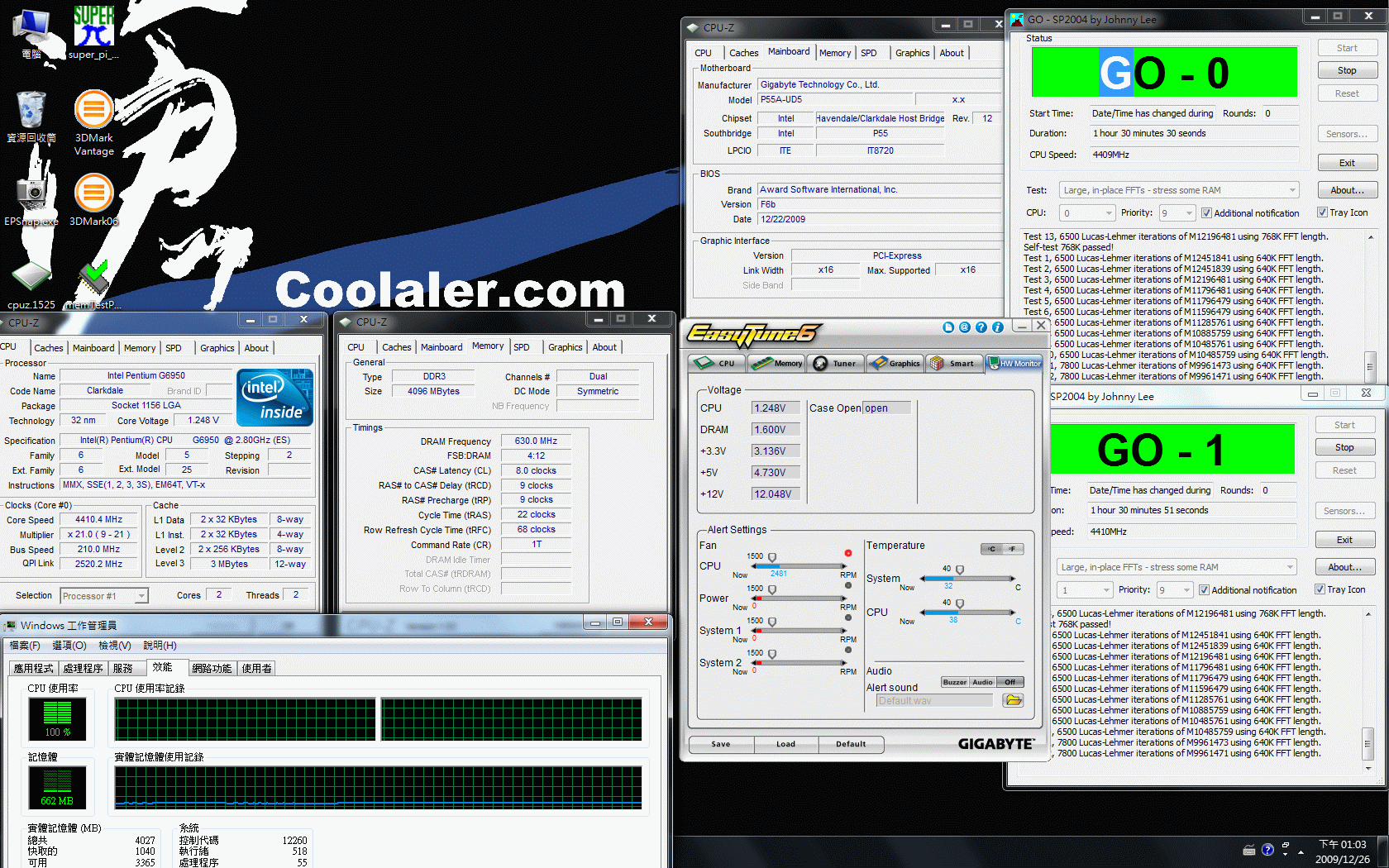Adjust the CPU temperature alert slider

click(x=960, y=604)
